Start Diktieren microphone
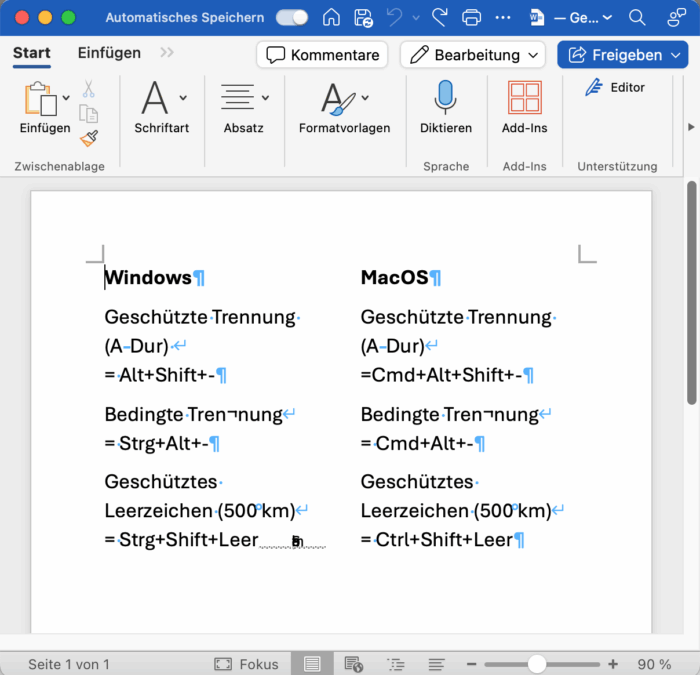 point(446,107)
